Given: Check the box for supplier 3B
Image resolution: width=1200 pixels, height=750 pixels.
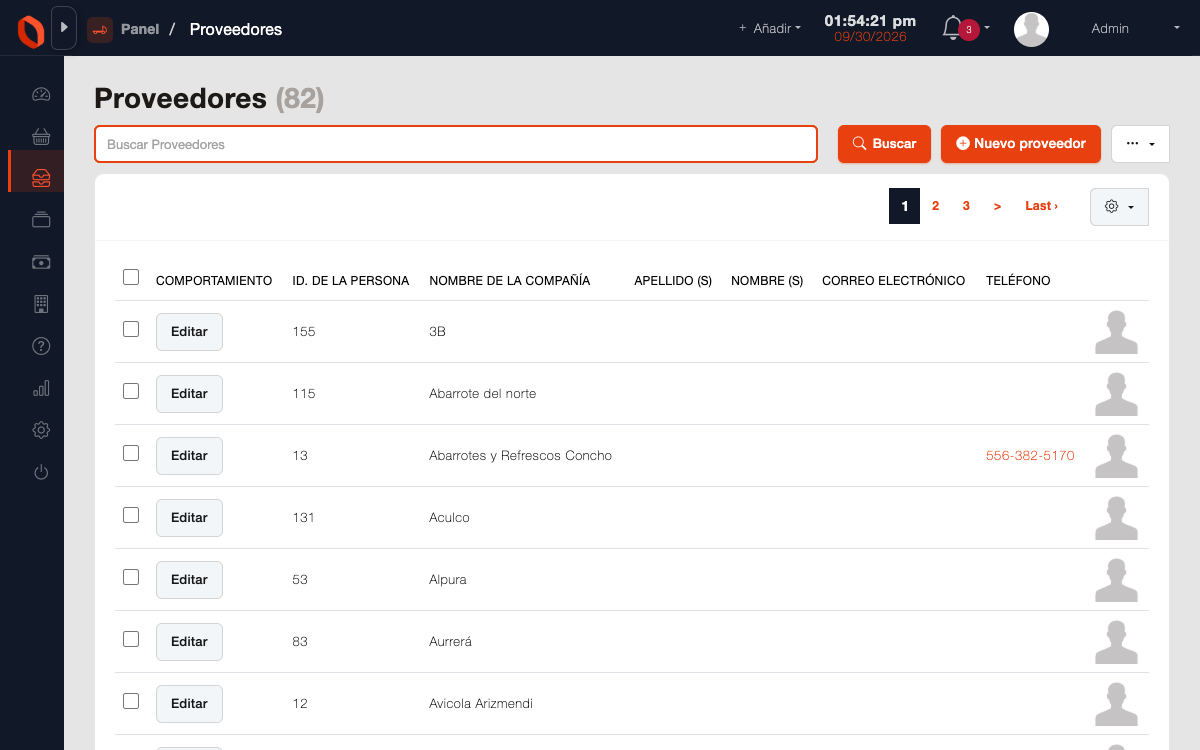Looking at the screenshot, I should [131, 329].
